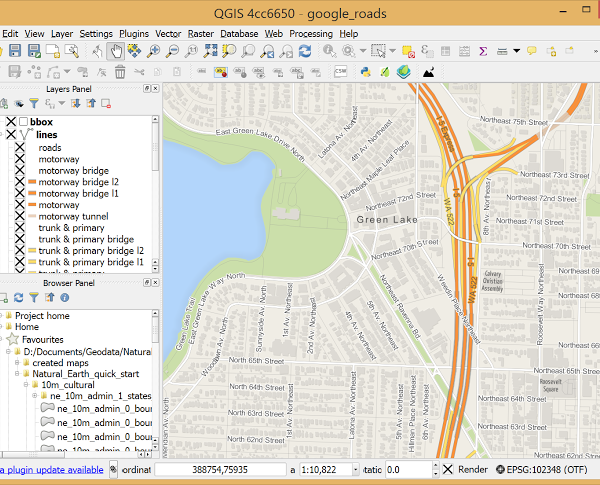Open the Processing menu
This screenshot has width=600, height=485.
311,34
